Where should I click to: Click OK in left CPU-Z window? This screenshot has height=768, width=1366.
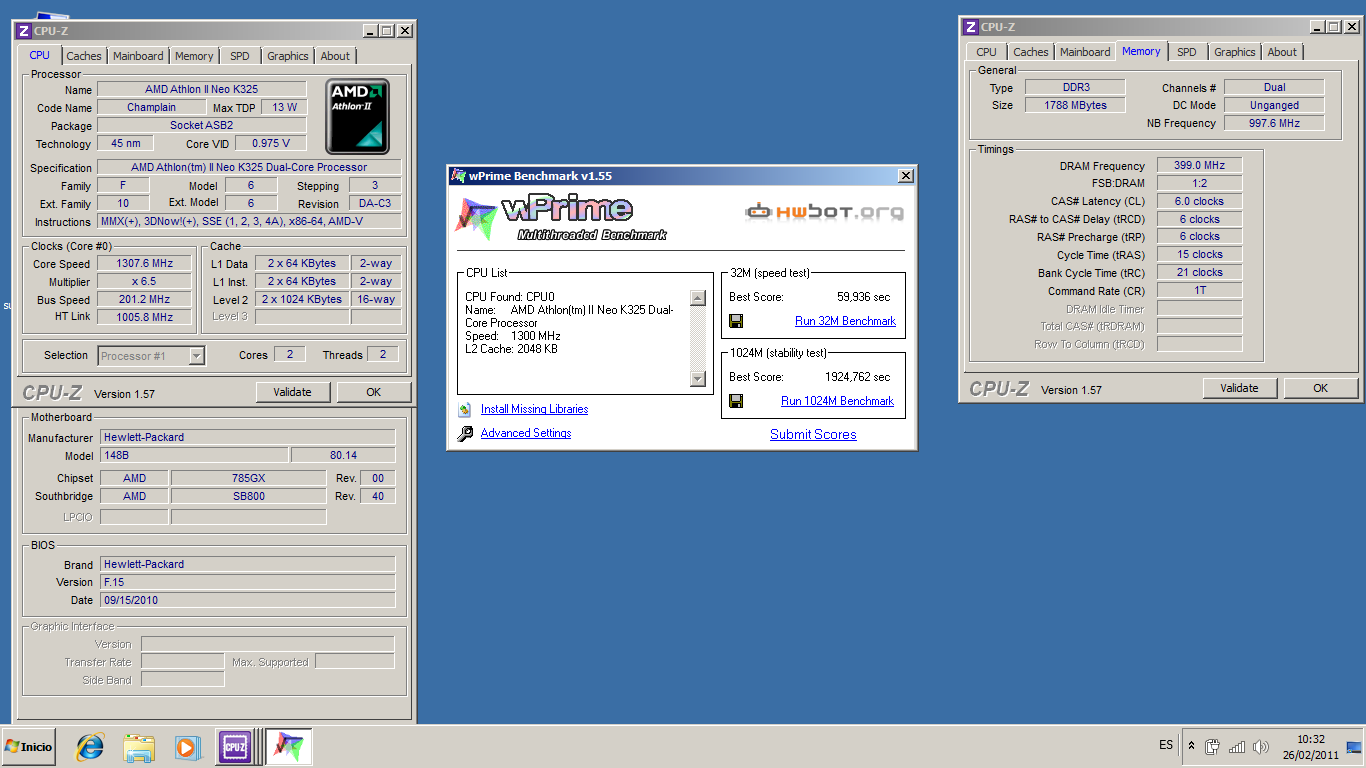(374, 392)
